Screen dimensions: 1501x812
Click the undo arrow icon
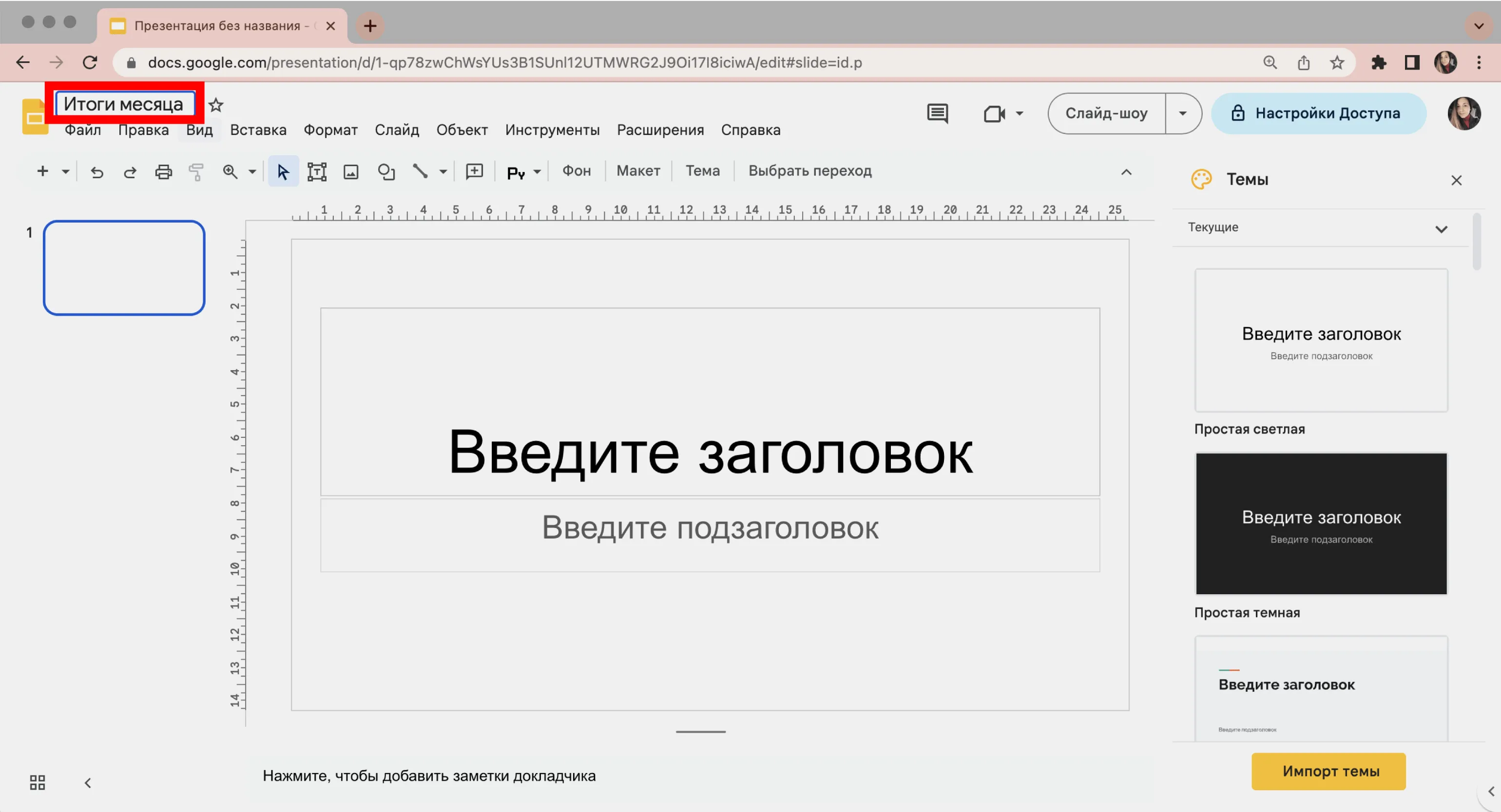pos(96,172)
